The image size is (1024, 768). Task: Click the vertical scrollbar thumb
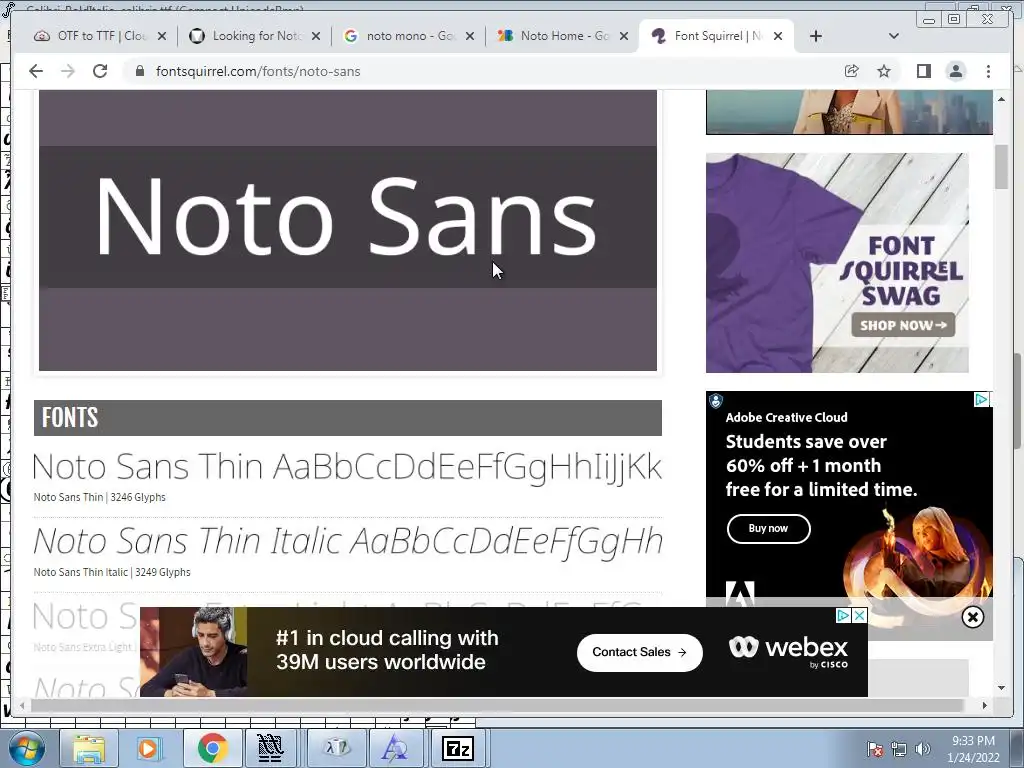coord(1002,167)
